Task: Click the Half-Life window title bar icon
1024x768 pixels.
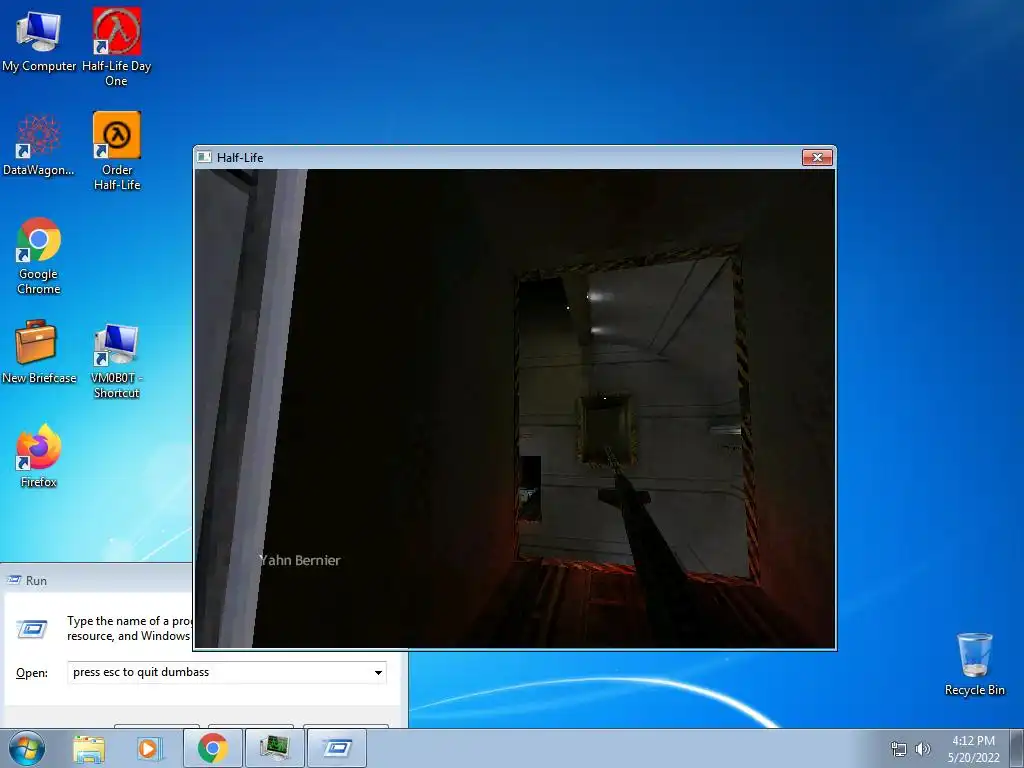Action: 204,157
